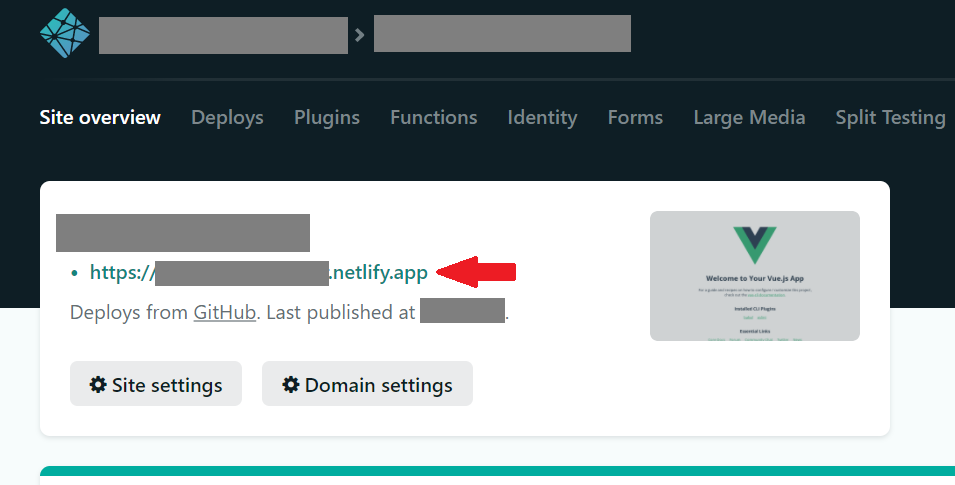Open Domain settings button
The image size is (955, 485).
tap(367, 384)
